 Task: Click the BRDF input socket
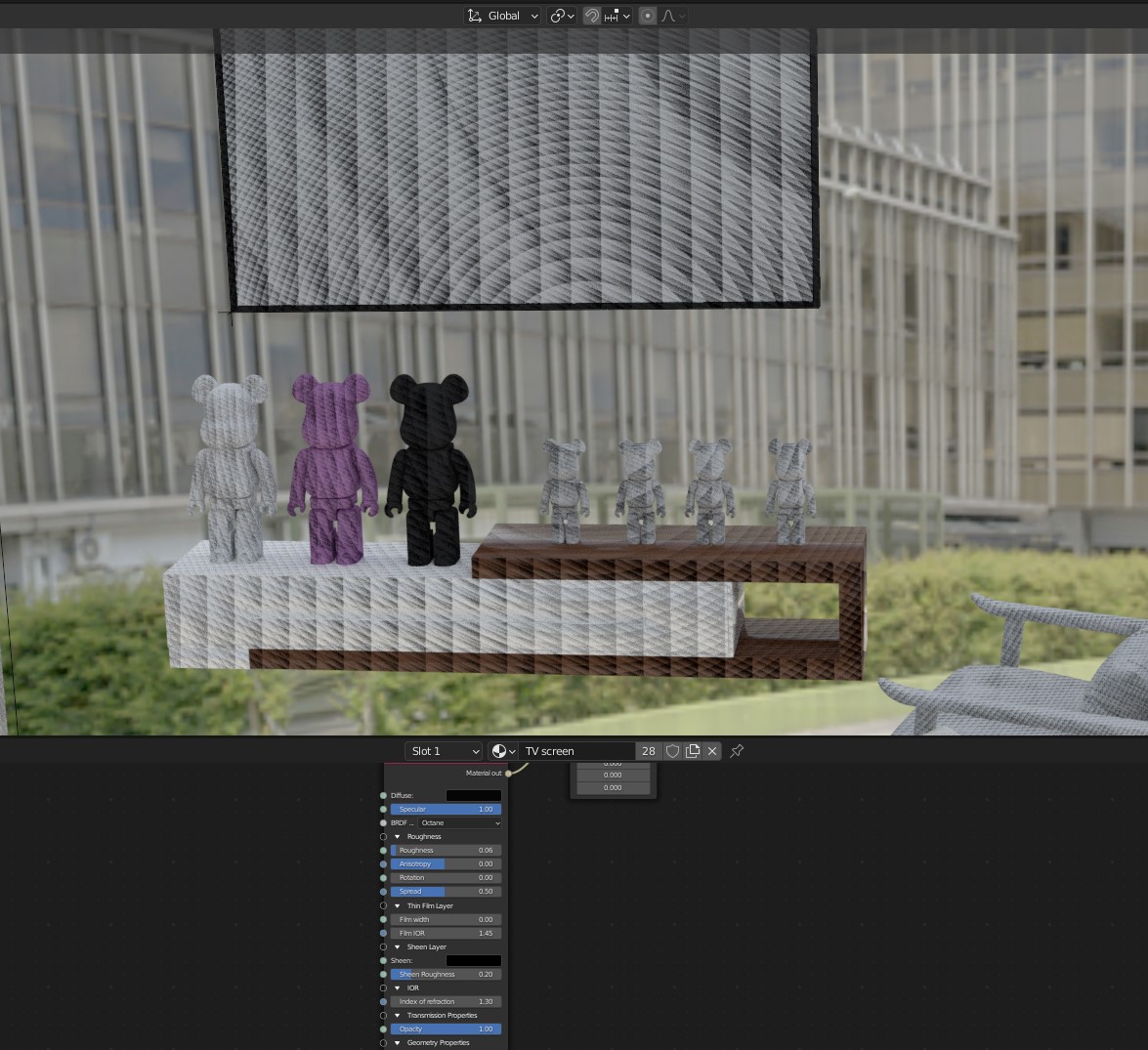[x=384, y=823]
